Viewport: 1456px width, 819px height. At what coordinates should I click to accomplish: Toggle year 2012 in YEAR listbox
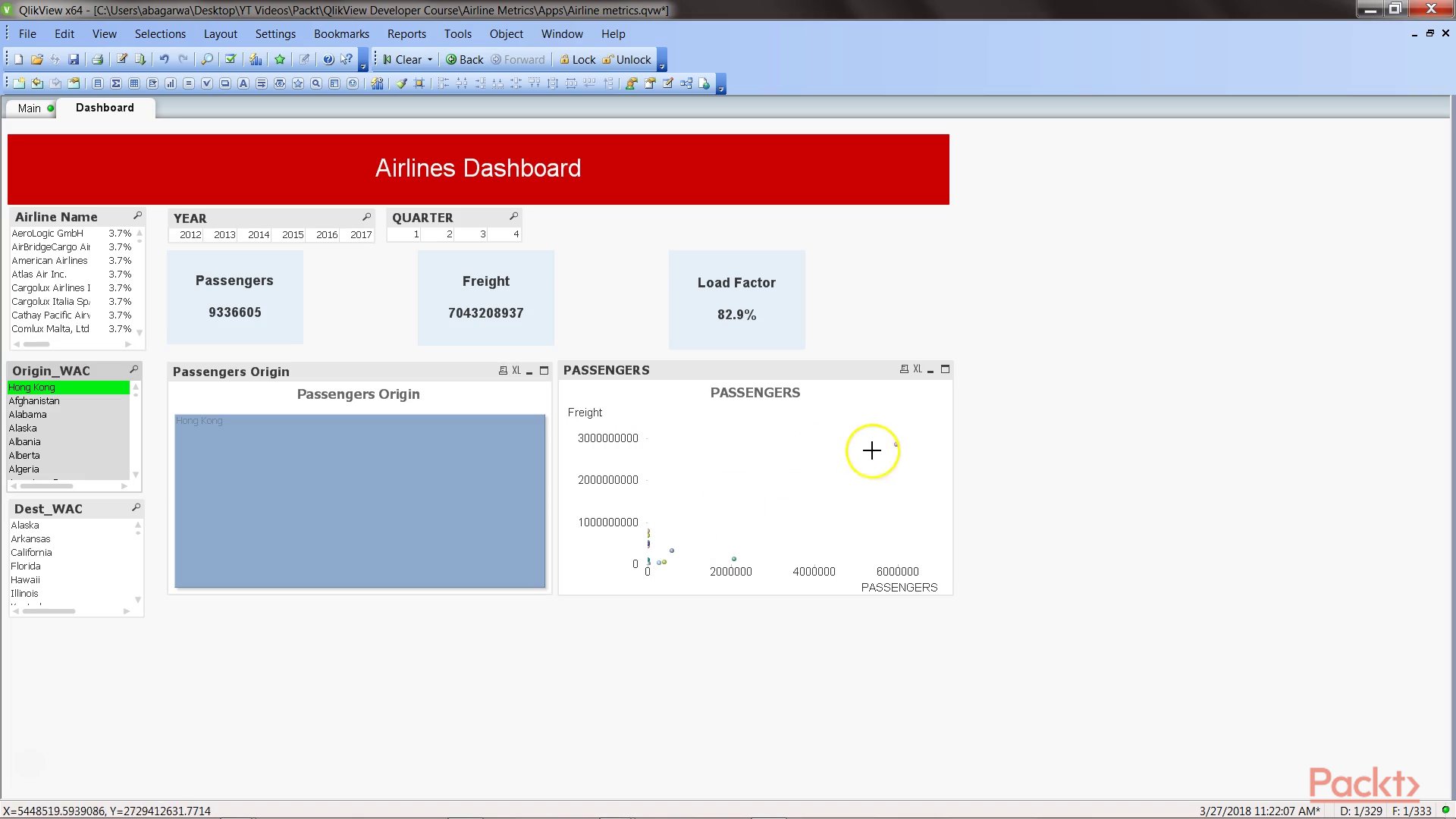point(187,235)
